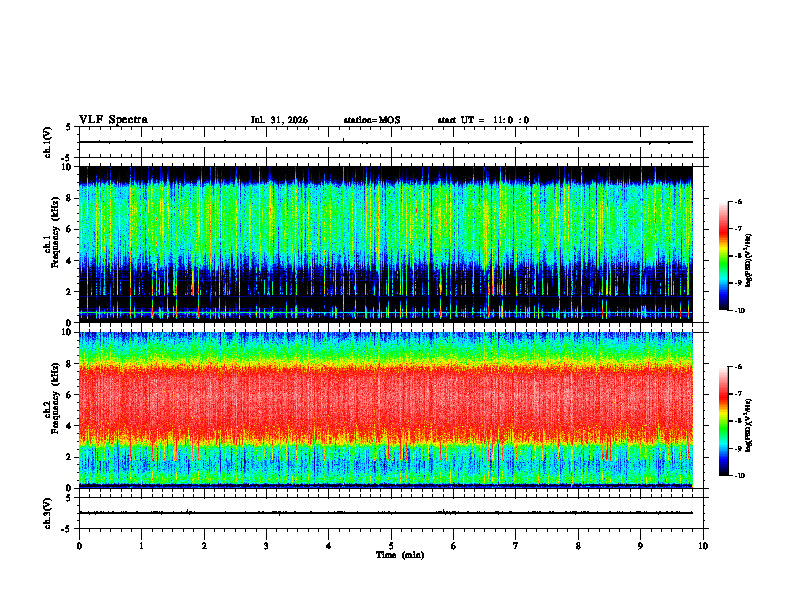Click the 5 minute tick label
This screenshot has width=792, height=612.
pos(391,546)
